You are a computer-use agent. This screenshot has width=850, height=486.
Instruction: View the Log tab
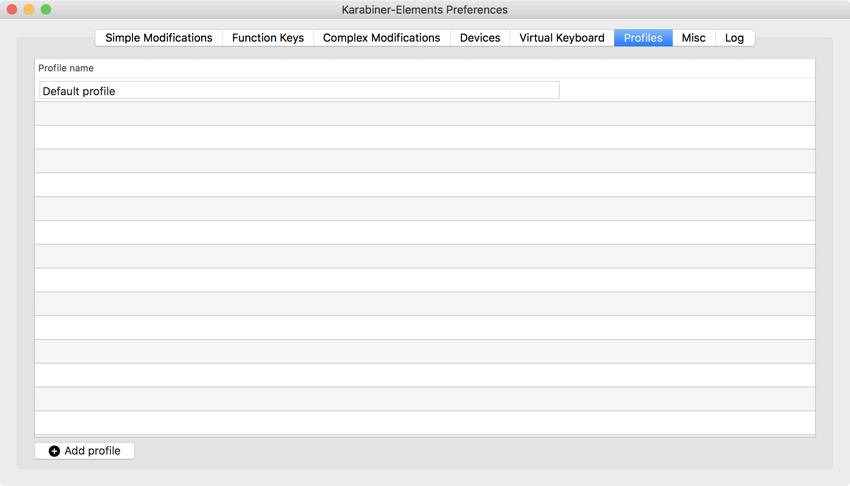point(734,38)
